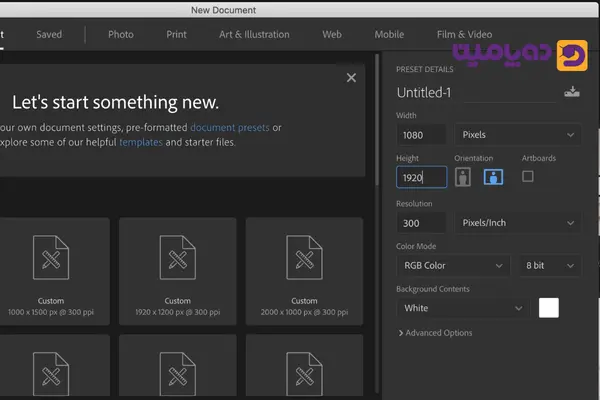Switch to the Photo tab
600x400 pixels.
coord(121,34)
